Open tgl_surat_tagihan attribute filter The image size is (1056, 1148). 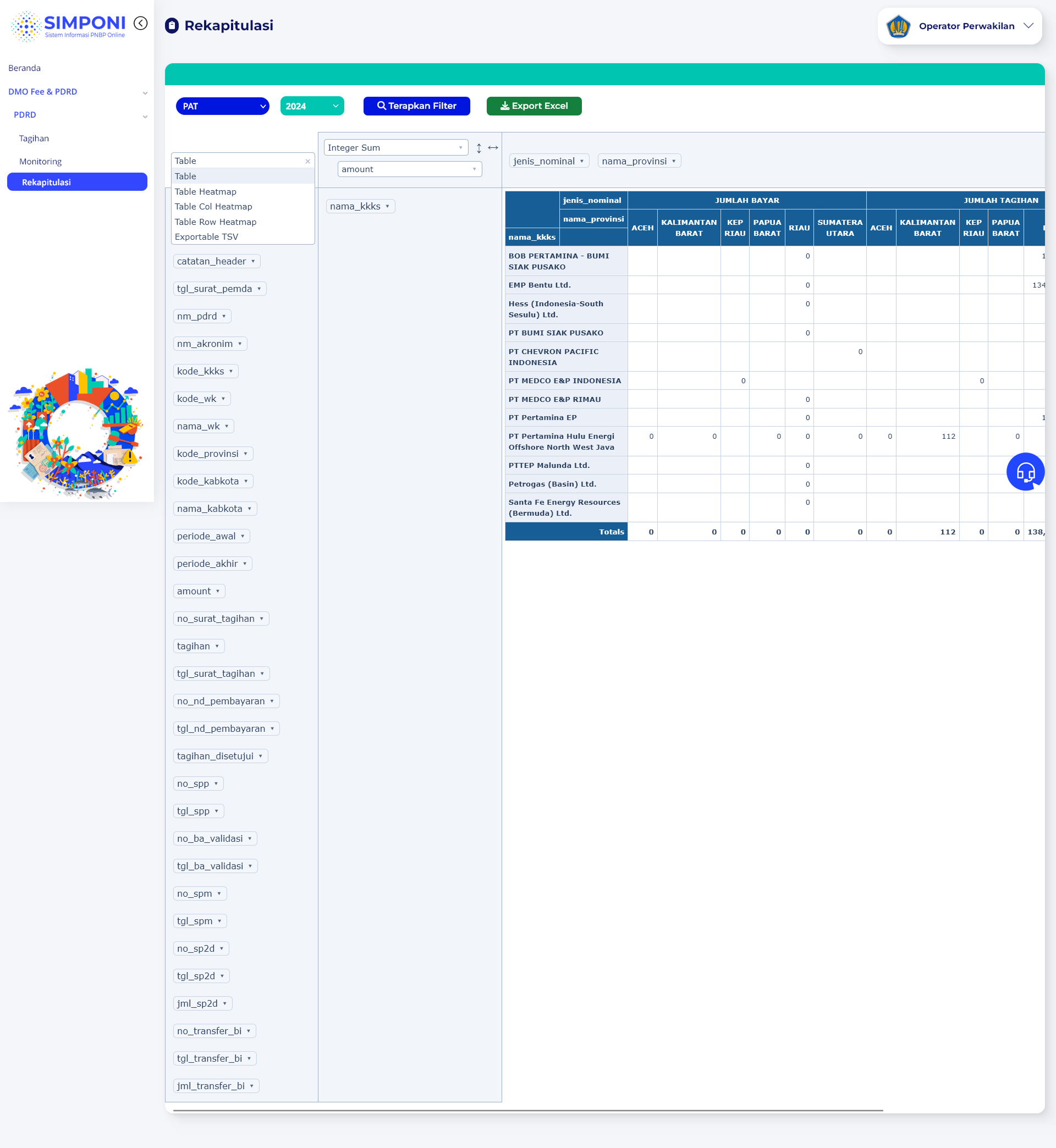[262, 674]
